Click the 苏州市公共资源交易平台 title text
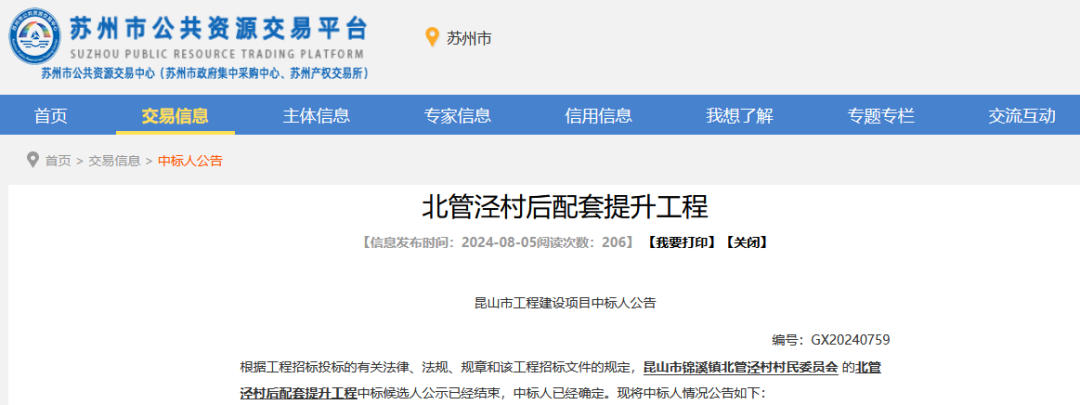The height and width of the screenshot is (405, 1080). pyautogui.click(x=218, y=28)
